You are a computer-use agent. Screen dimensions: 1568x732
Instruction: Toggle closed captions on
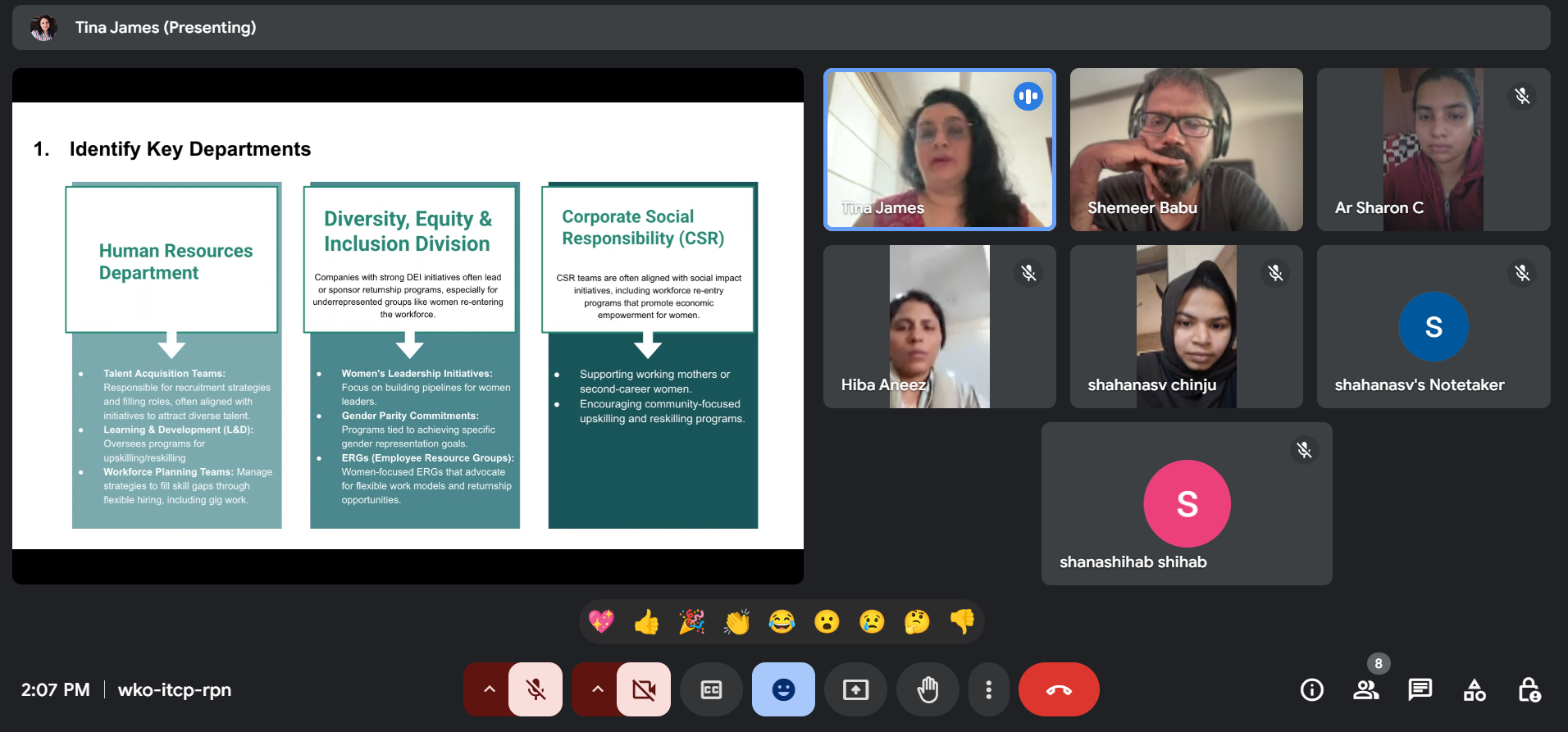pos(711,690)
